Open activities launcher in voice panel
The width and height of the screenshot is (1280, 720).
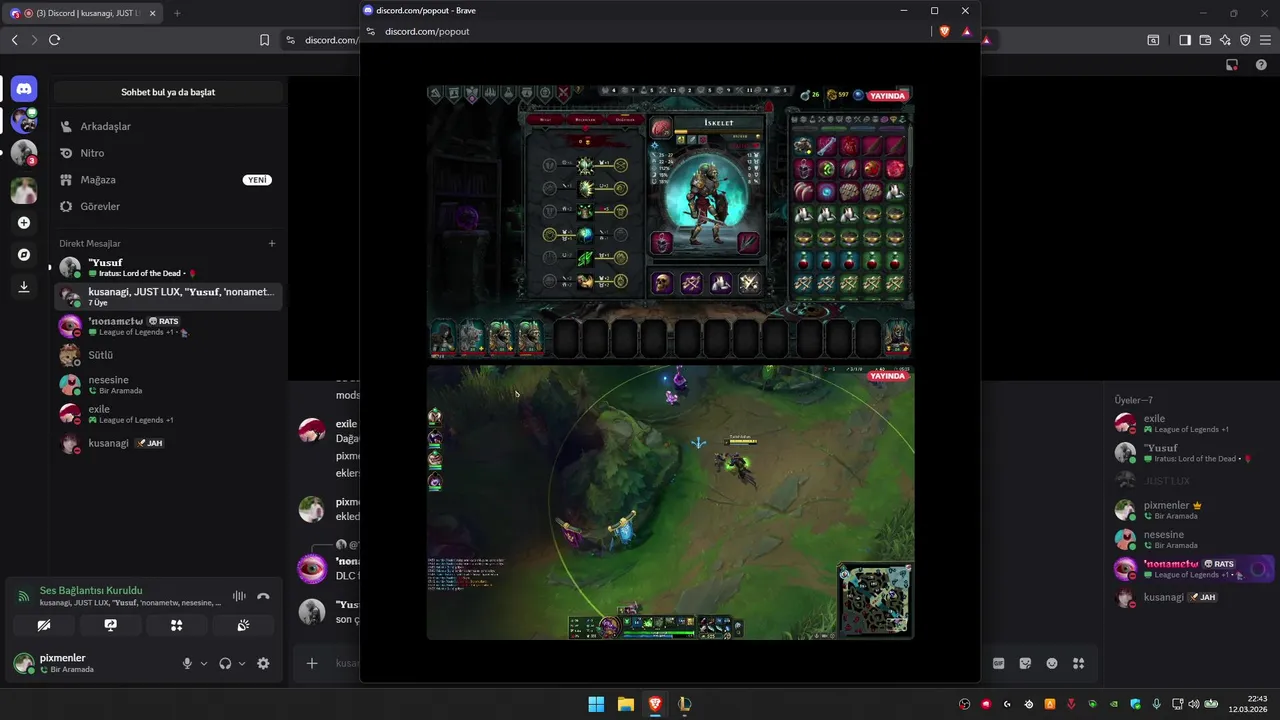click(177, 625)
